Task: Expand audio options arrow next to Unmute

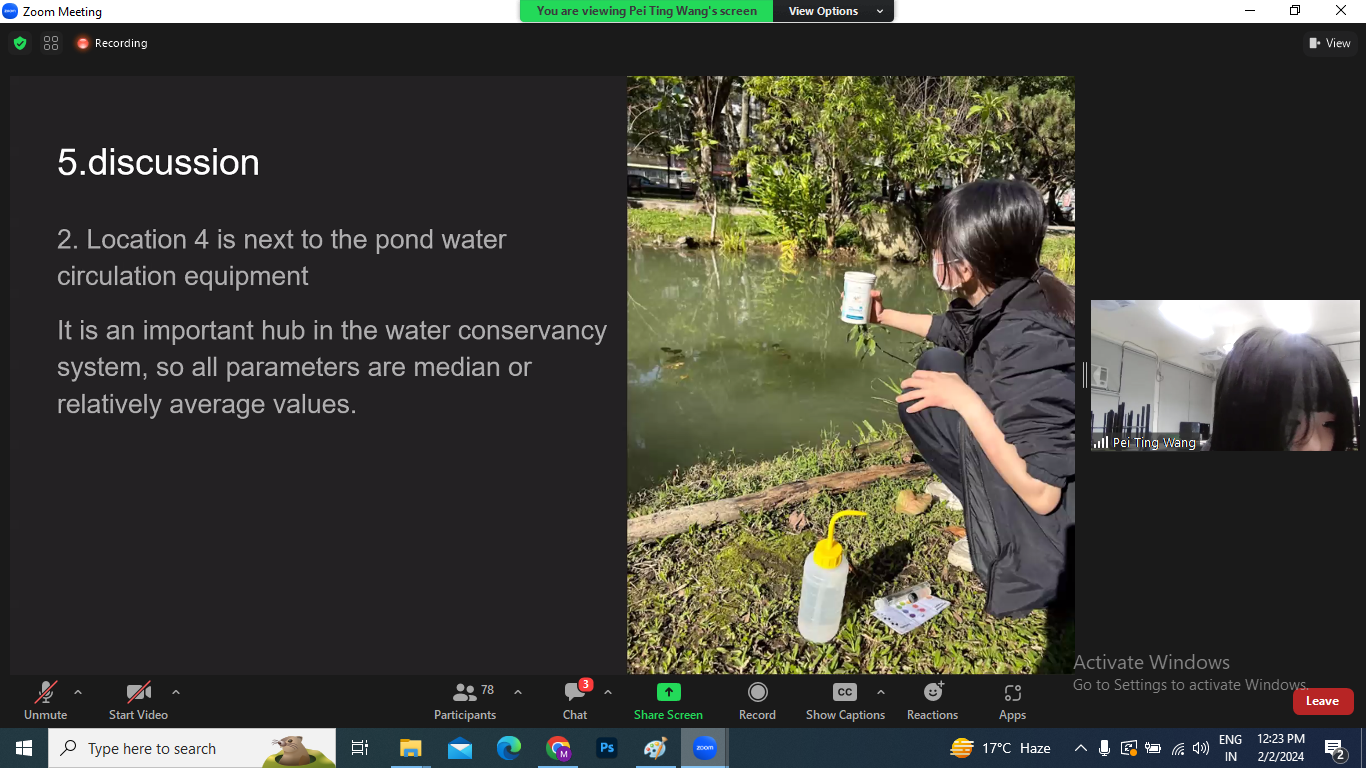Action: [78, 692]
